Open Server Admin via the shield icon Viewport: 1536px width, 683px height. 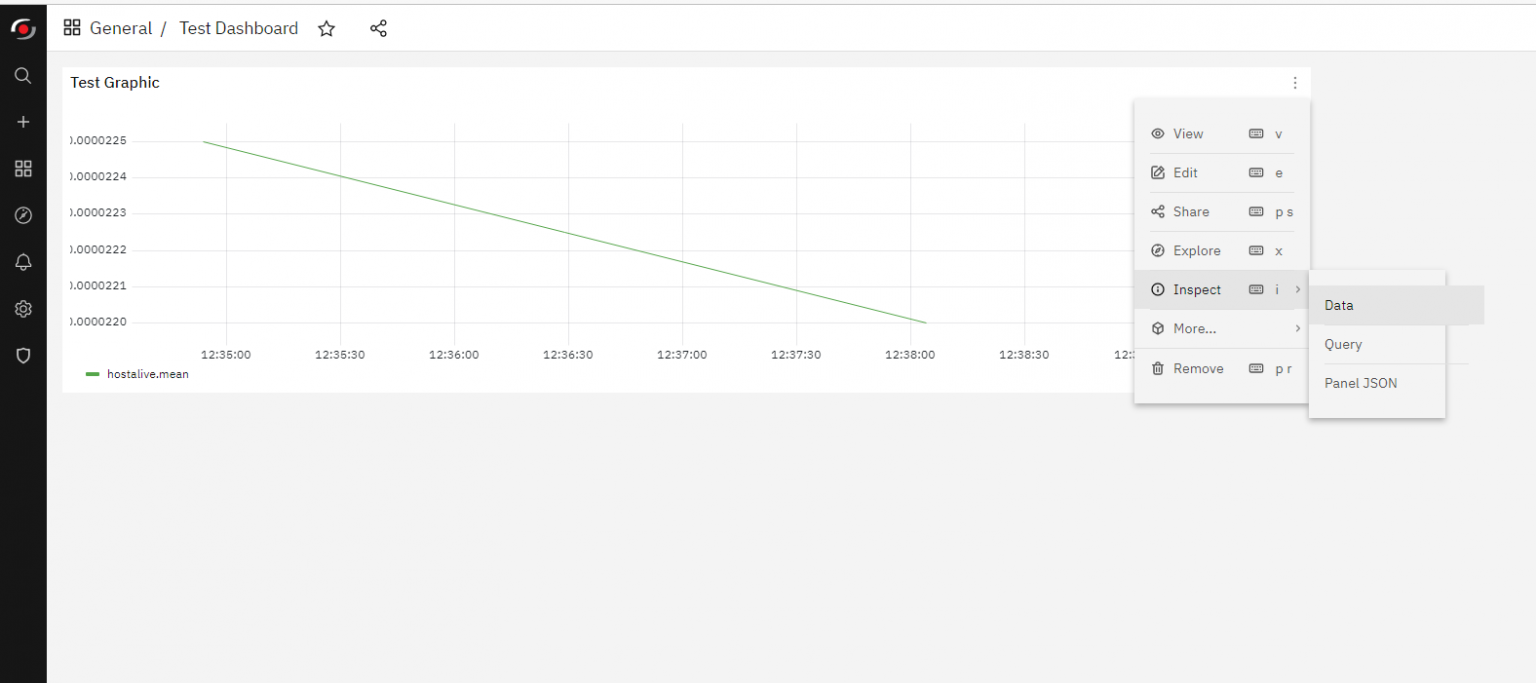(x=22, y=355)
